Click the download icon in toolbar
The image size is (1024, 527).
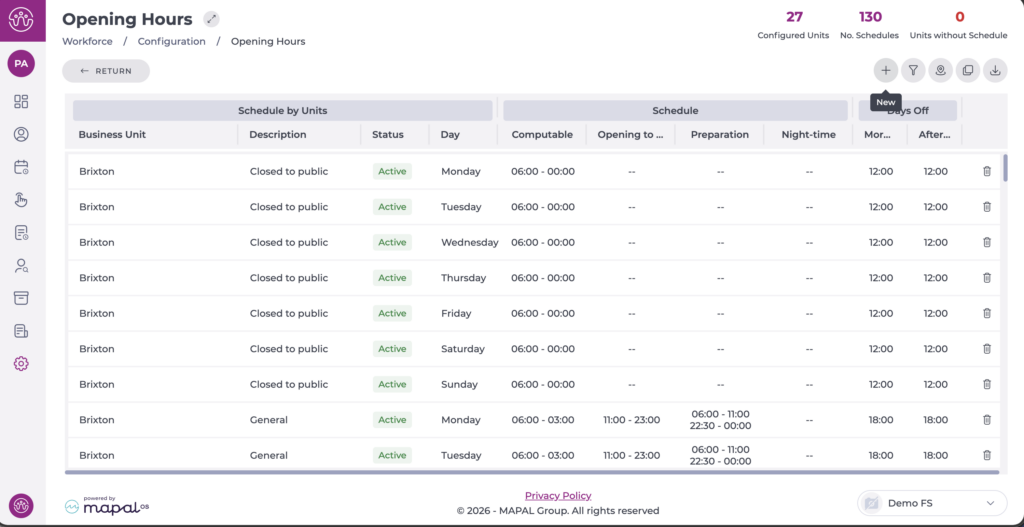point(995,71)
